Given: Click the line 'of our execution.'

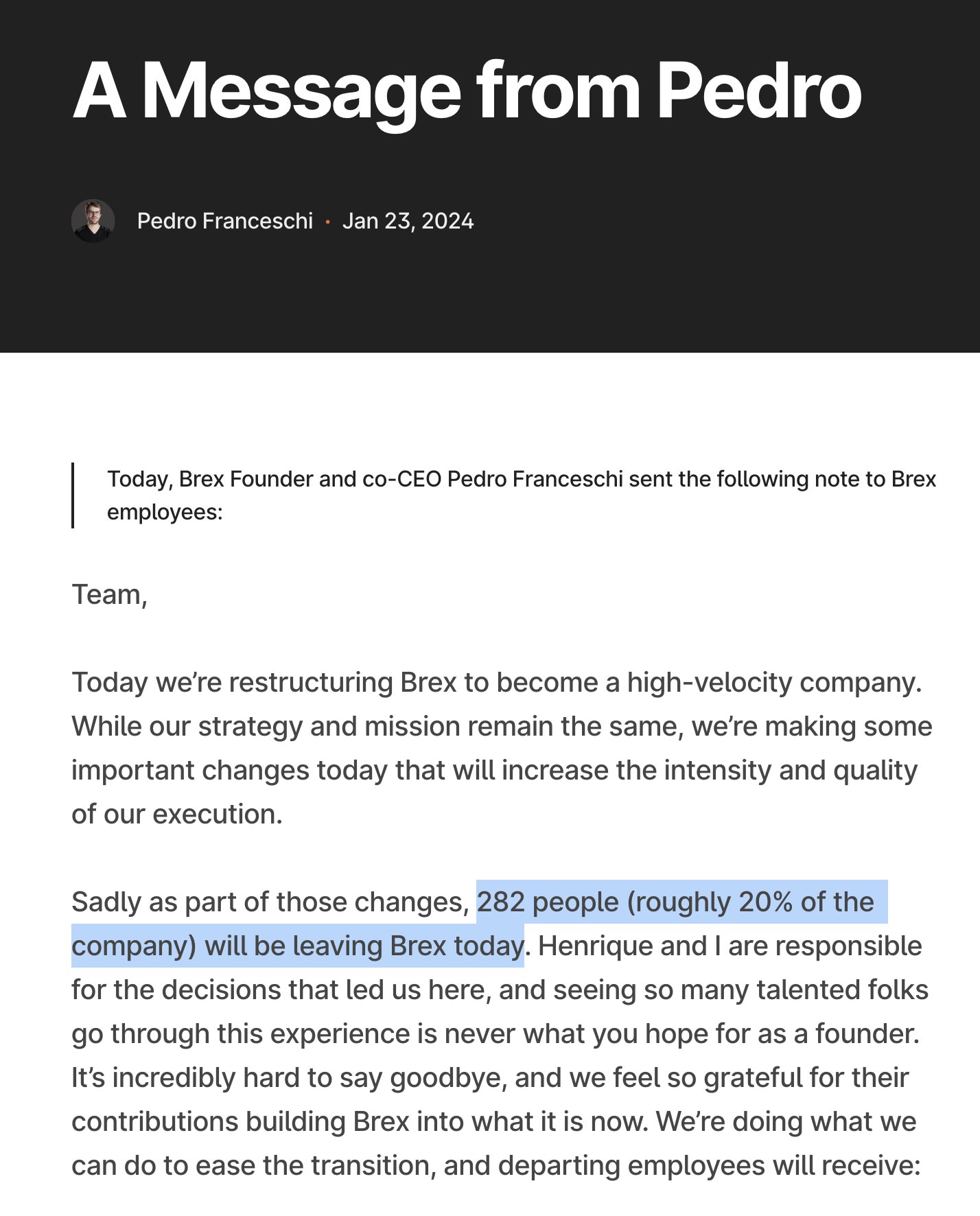Looking at the screenshot, I should [x=177, y=814].
